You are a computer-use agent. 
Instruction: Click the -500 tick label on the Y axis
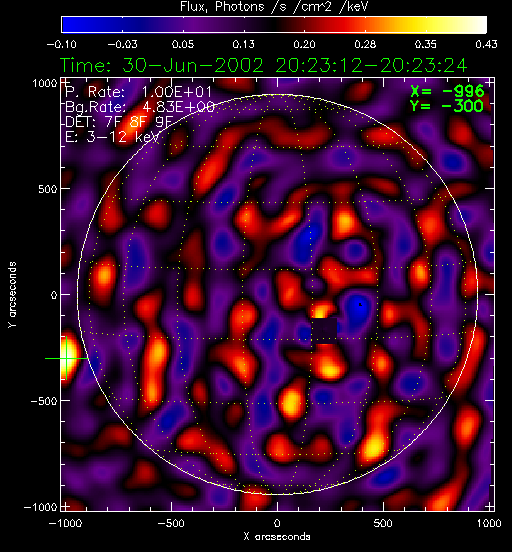point(43,401)
